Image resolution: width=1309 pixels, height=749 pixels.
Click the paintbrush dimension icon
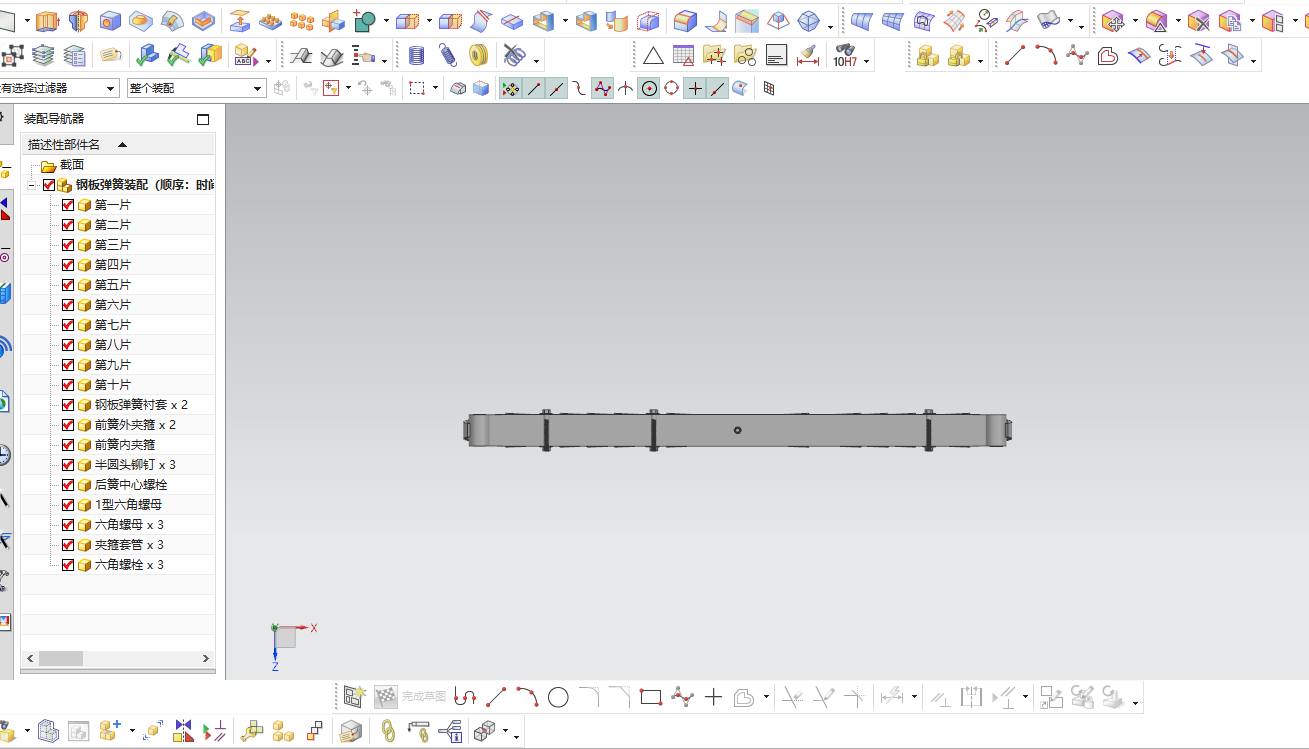pyautogui.click(x=808, y=56)
